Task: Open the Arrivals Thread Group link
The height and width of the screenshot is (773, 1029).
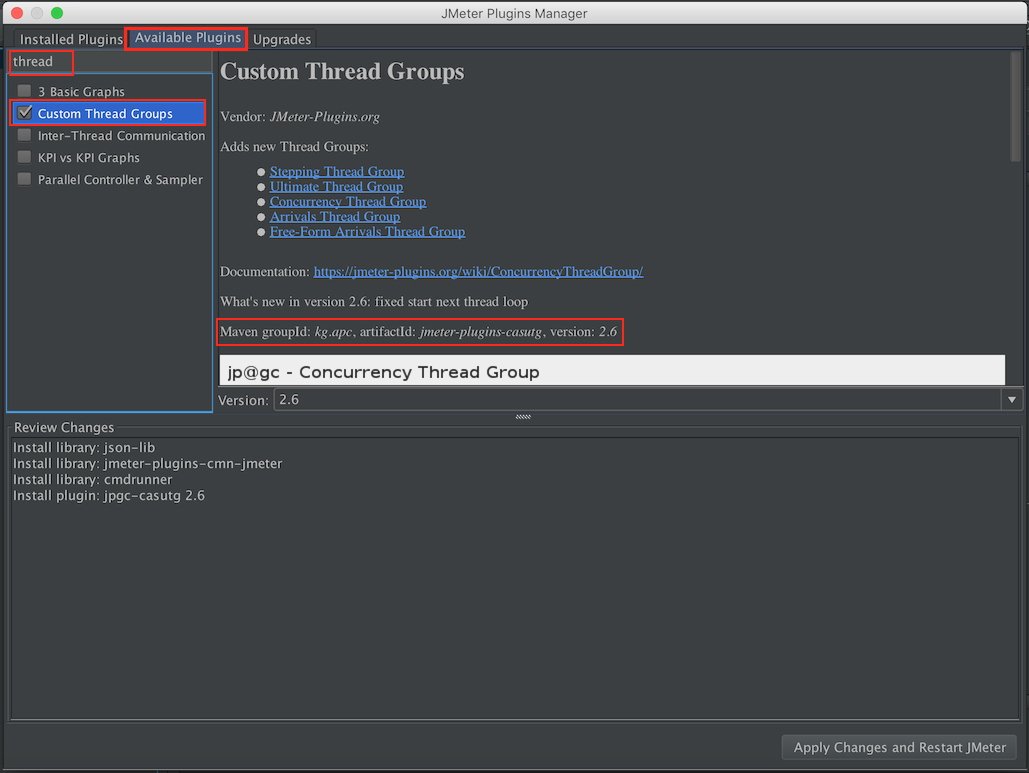Action: point(335,217)
